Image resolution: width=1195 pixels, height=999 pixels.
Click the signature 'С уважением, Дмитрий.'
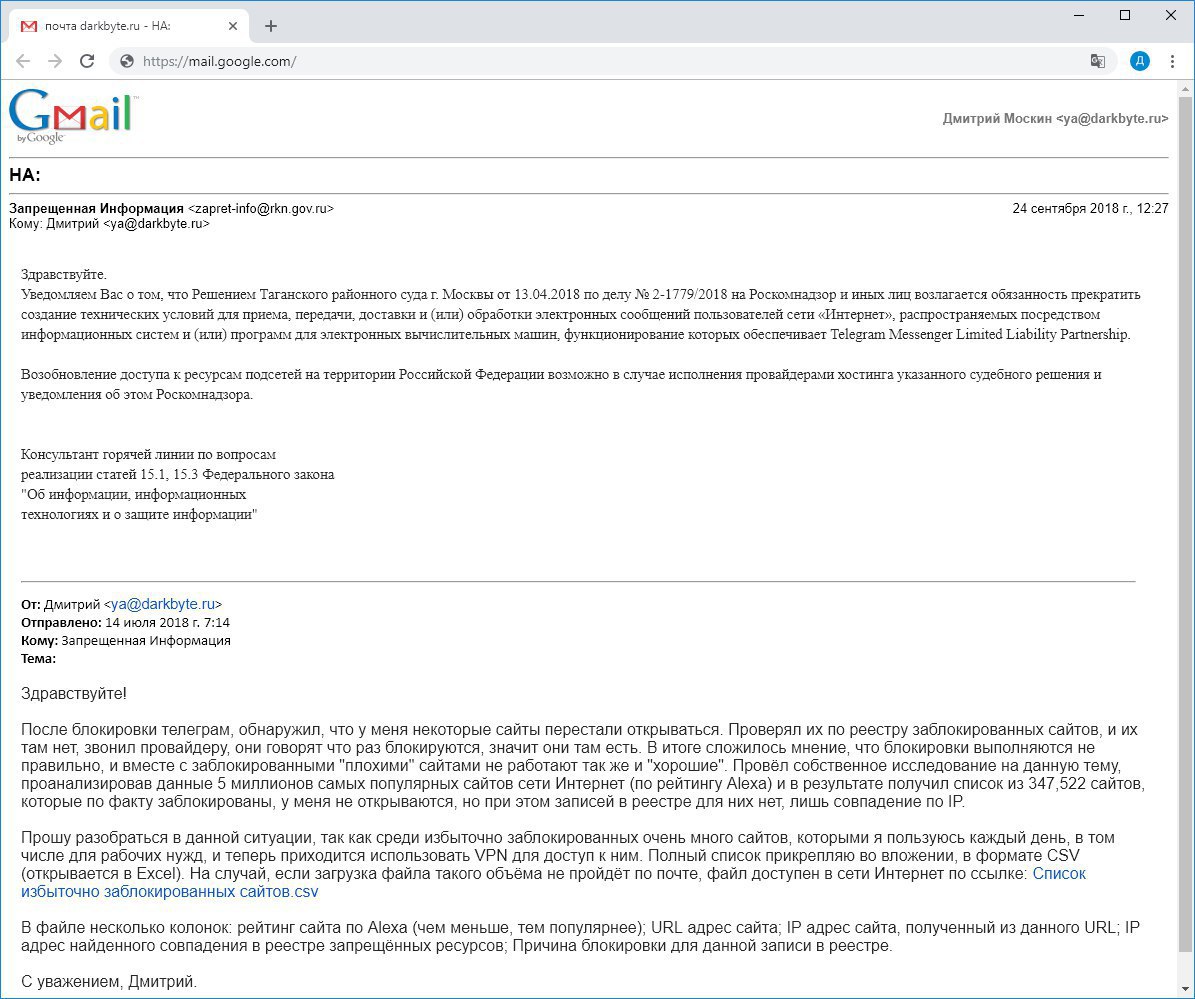(x=109, y=982)
